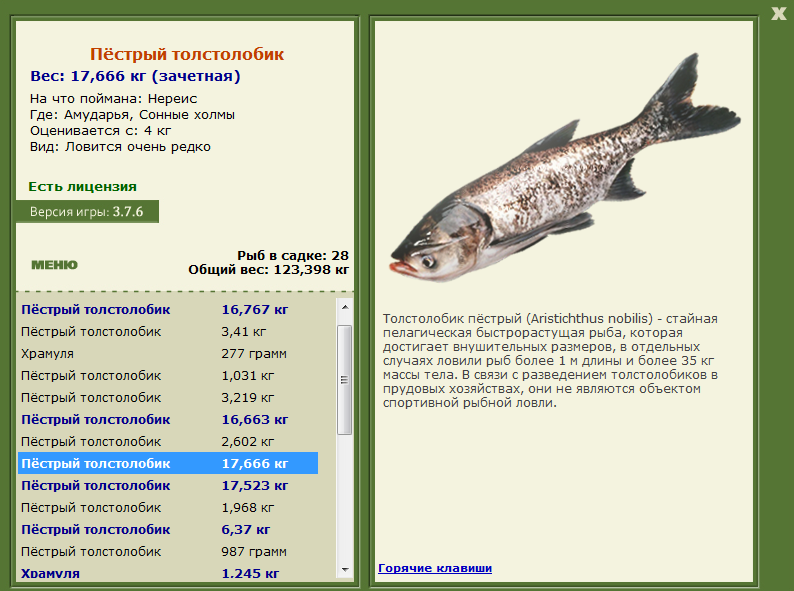Click the На что поймана: Нереис line
794x591 pixels.
click(113, 99)
